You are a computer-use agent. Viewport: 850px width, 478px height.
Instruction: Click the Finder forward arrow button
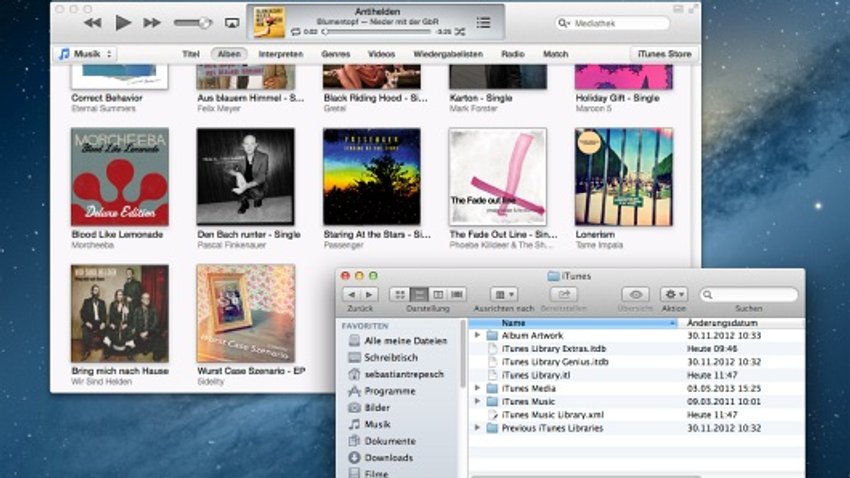point(369,294)
